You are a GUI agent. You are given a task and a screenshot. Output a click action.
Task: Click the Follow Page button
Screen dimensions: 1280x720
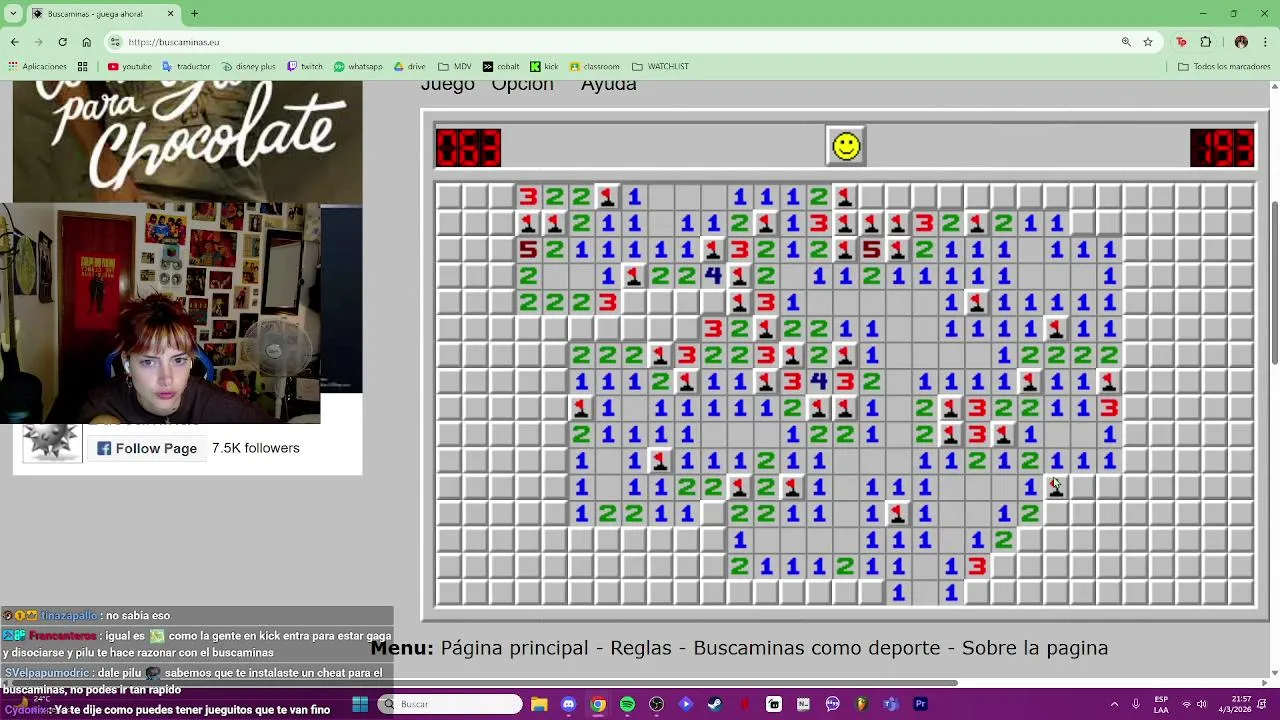[x=147, y=448]
